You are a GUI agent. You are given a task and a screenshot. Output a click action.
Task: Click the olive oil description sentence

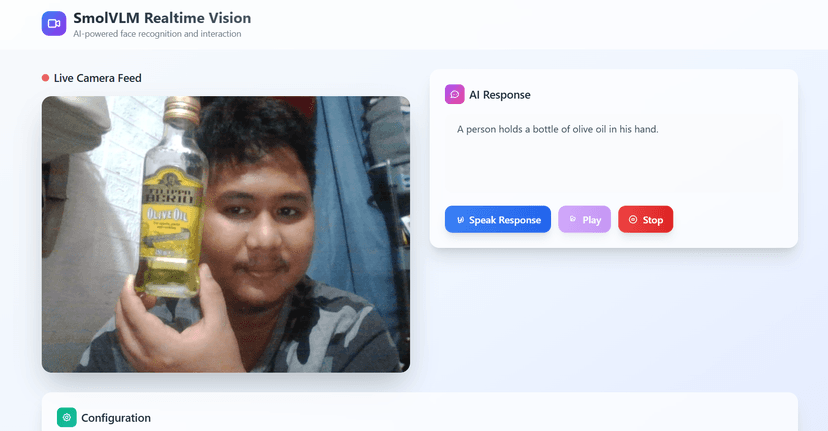557,129
